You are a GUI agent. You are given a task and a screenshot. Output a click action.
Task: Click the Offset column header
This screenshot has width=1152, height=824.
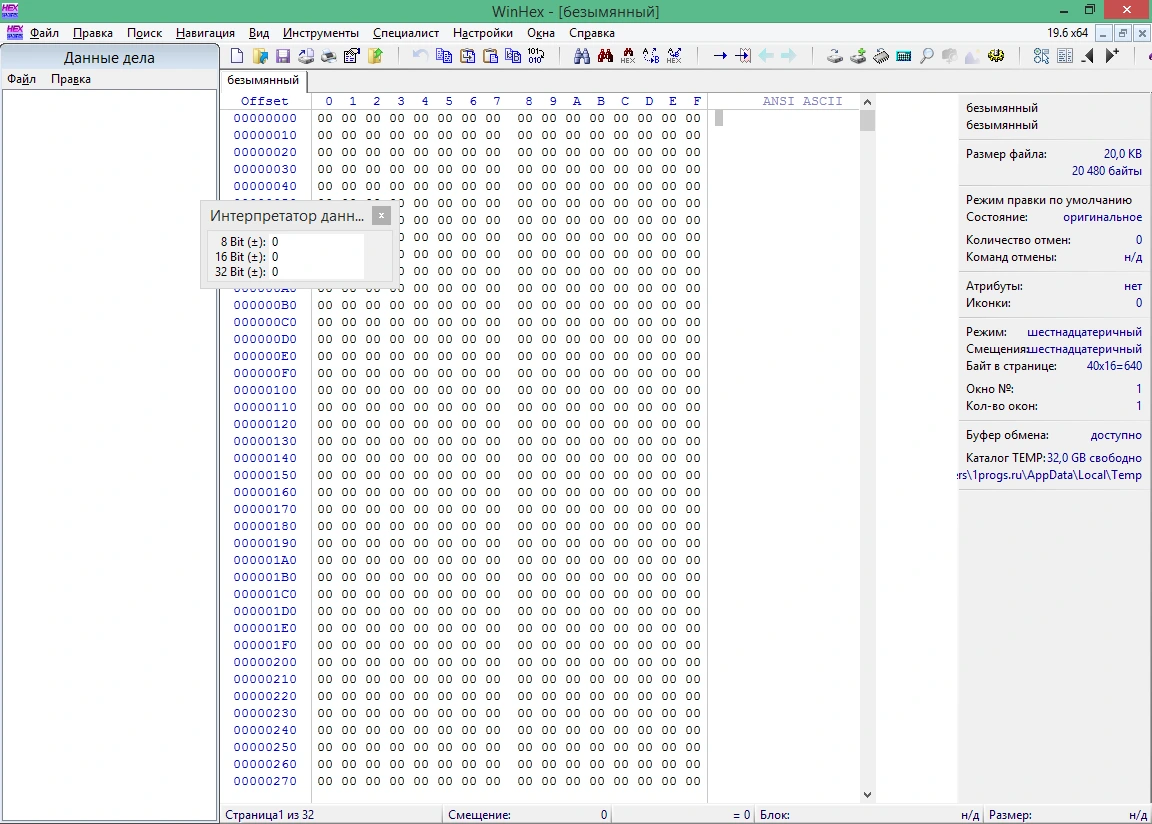(x=264, y=101)
